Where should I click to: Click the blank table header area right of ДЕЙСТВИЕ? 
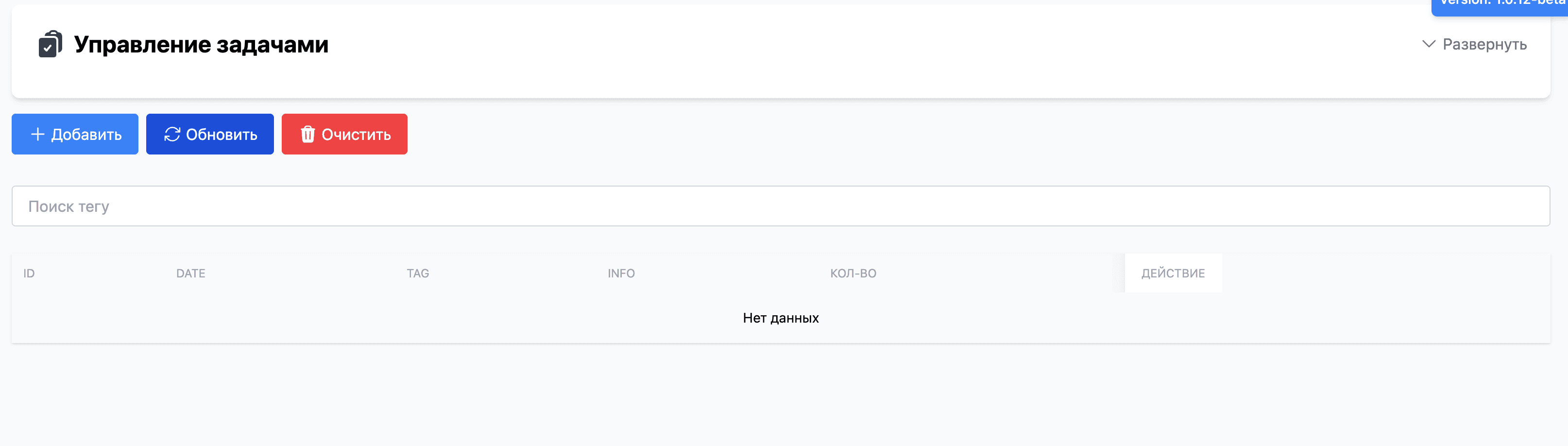1385,274
